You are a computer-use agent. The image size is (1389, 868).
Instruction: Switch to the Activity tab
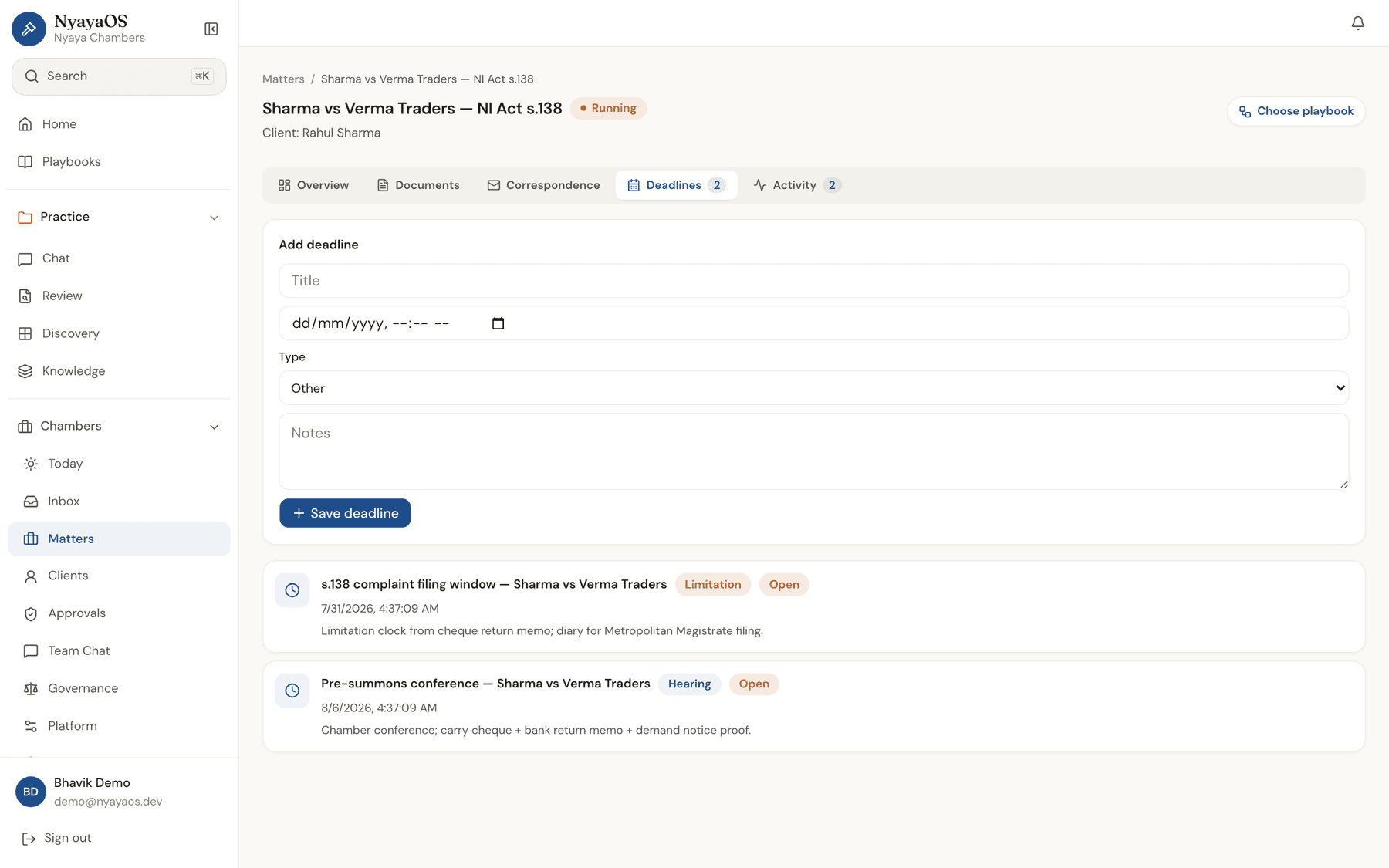pyautogui.click(x=796, y=185)
